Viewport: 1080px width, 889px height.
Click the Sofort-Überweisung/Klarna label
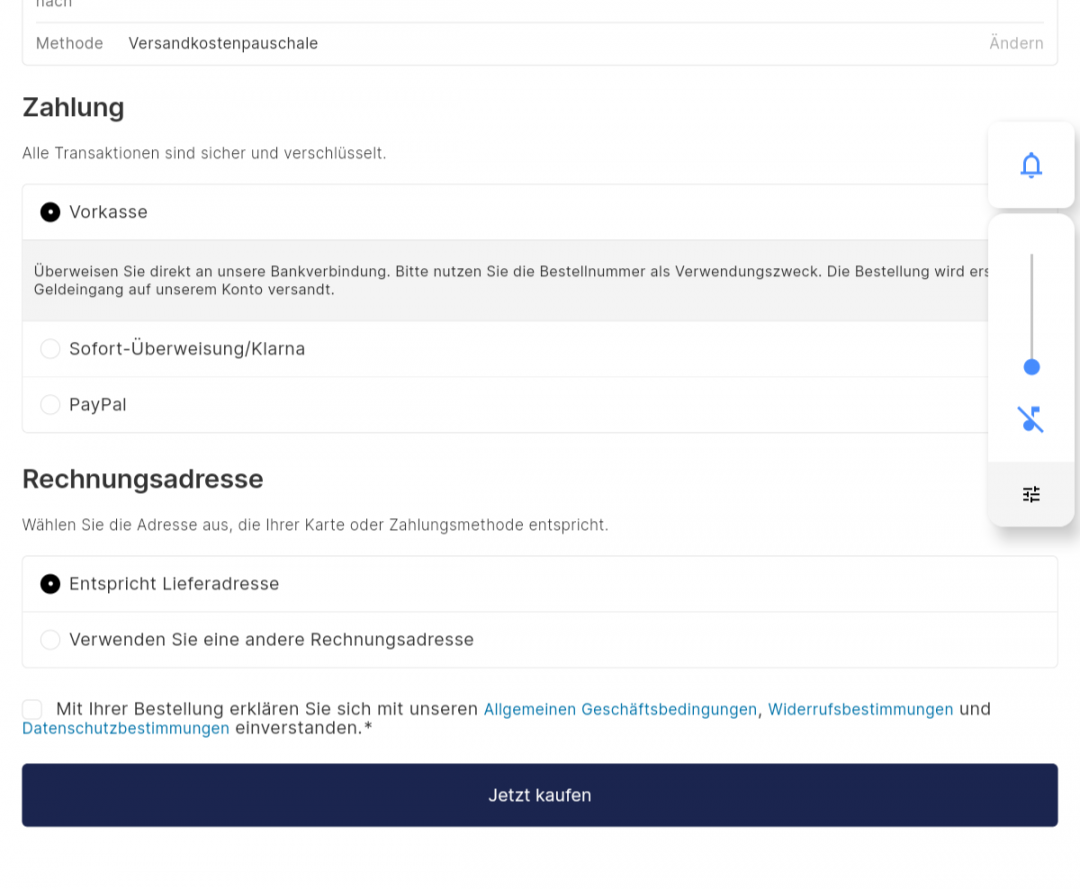point(187,348)
